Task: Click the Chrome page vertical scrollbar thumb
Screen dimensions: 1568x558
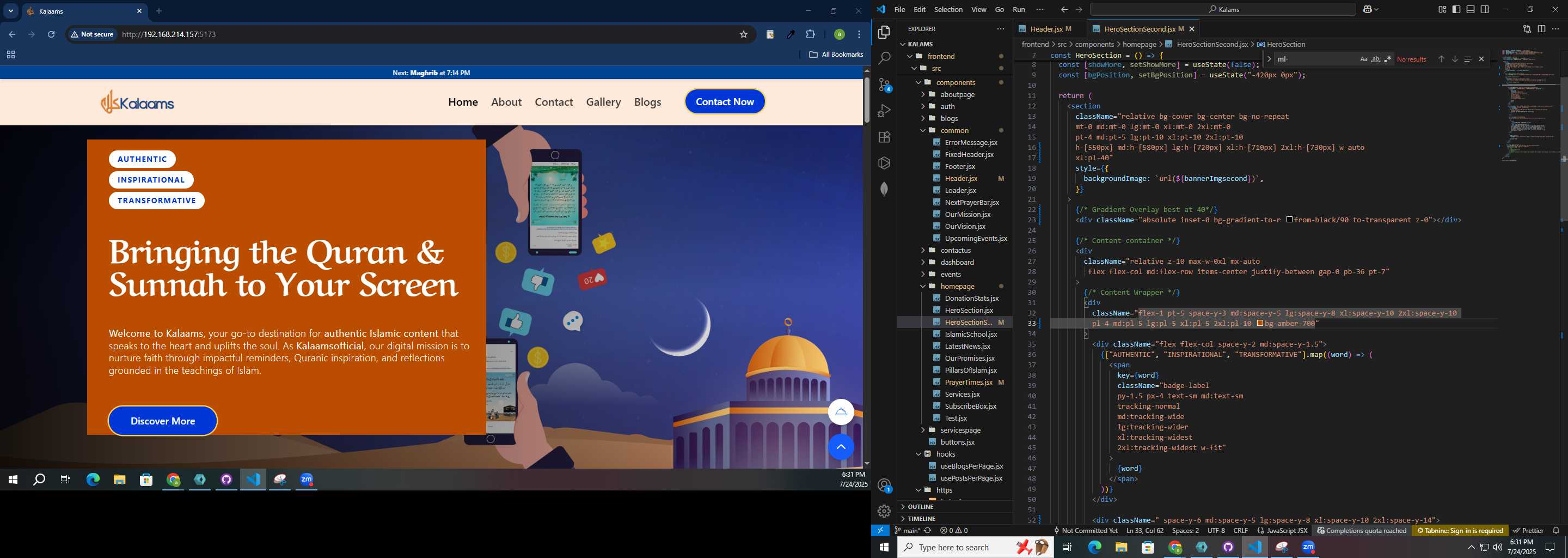Action: tap(866, 100)
